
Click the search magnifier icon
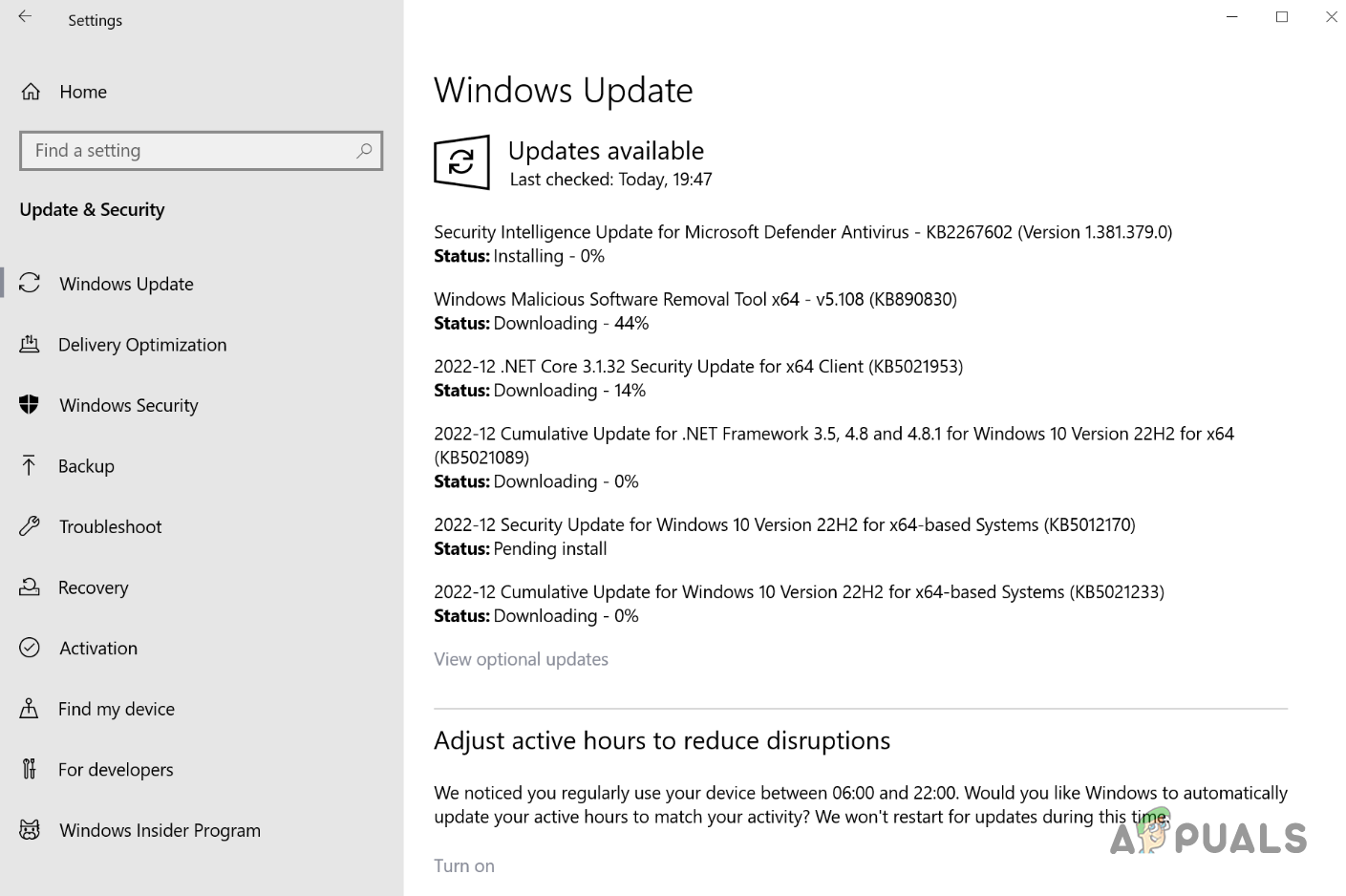click(x=364, y=151)
